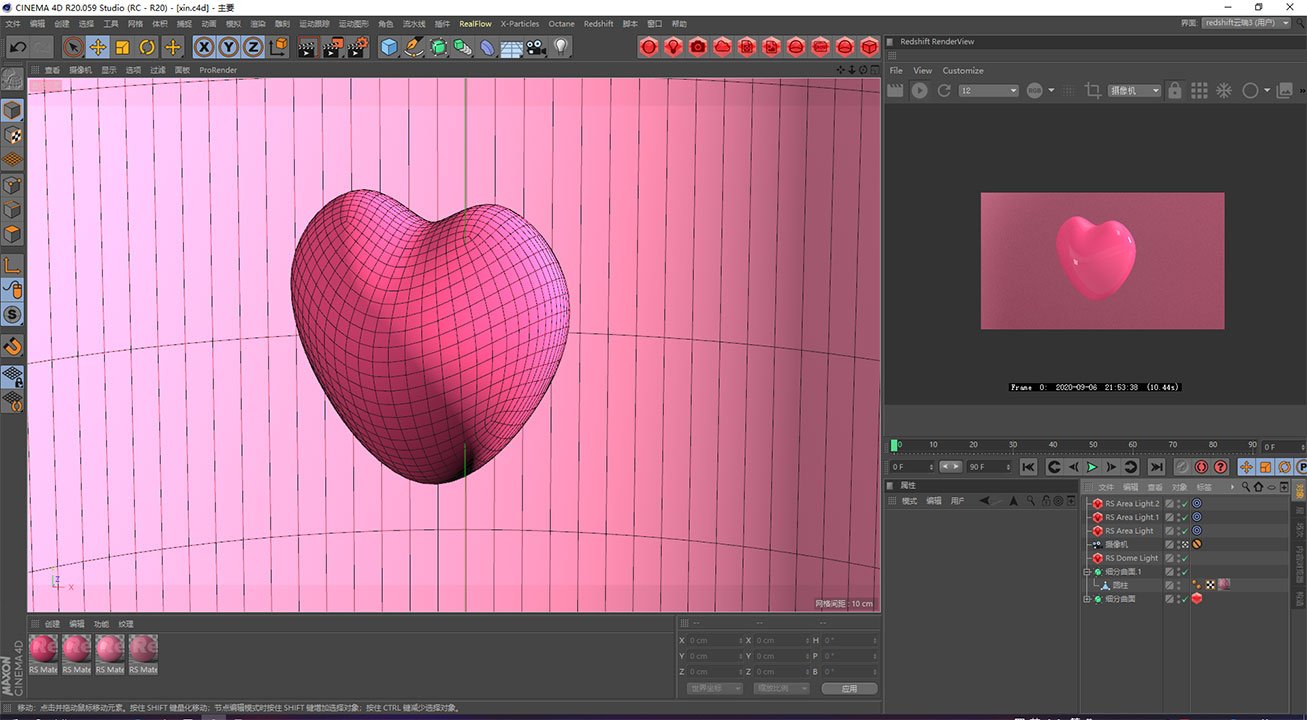This screenshot has height=720, width=1307.
Task: Open the ProRender viewport menu
Action: coord(218,70)
